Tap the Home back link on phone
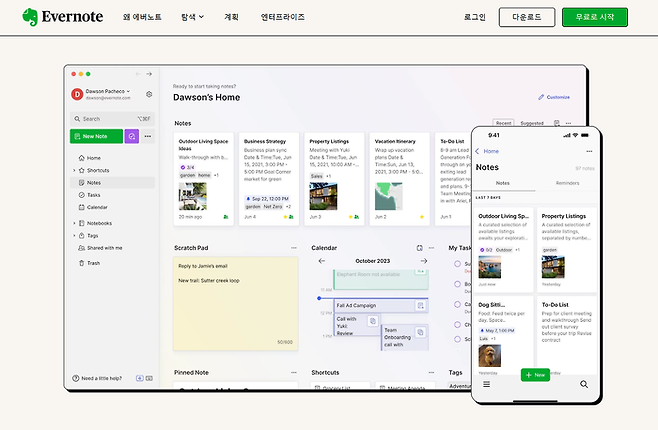The image size is (658, 430). click(x=487, y=151)
